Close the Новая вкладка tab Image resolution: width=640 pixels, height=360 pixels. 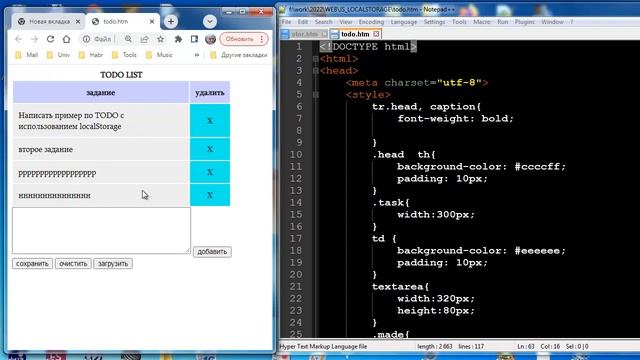(x=78, y=22)
